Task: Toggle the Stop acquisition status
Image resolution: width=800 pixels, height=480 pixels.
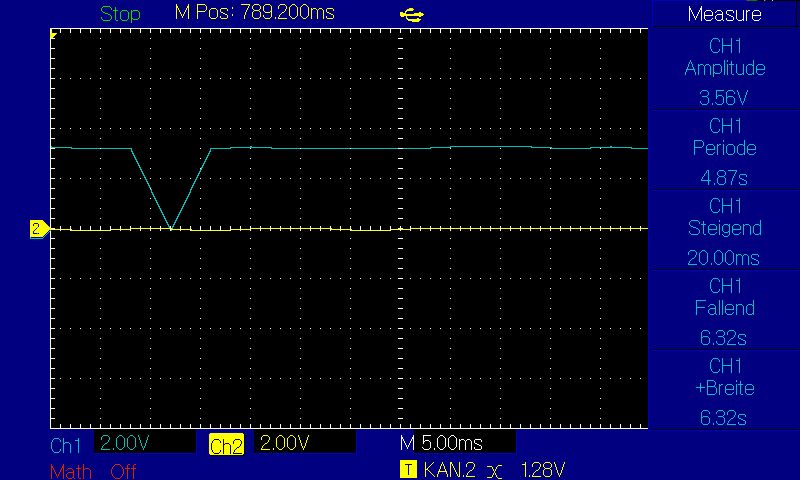Action: [x=120, y=14]
